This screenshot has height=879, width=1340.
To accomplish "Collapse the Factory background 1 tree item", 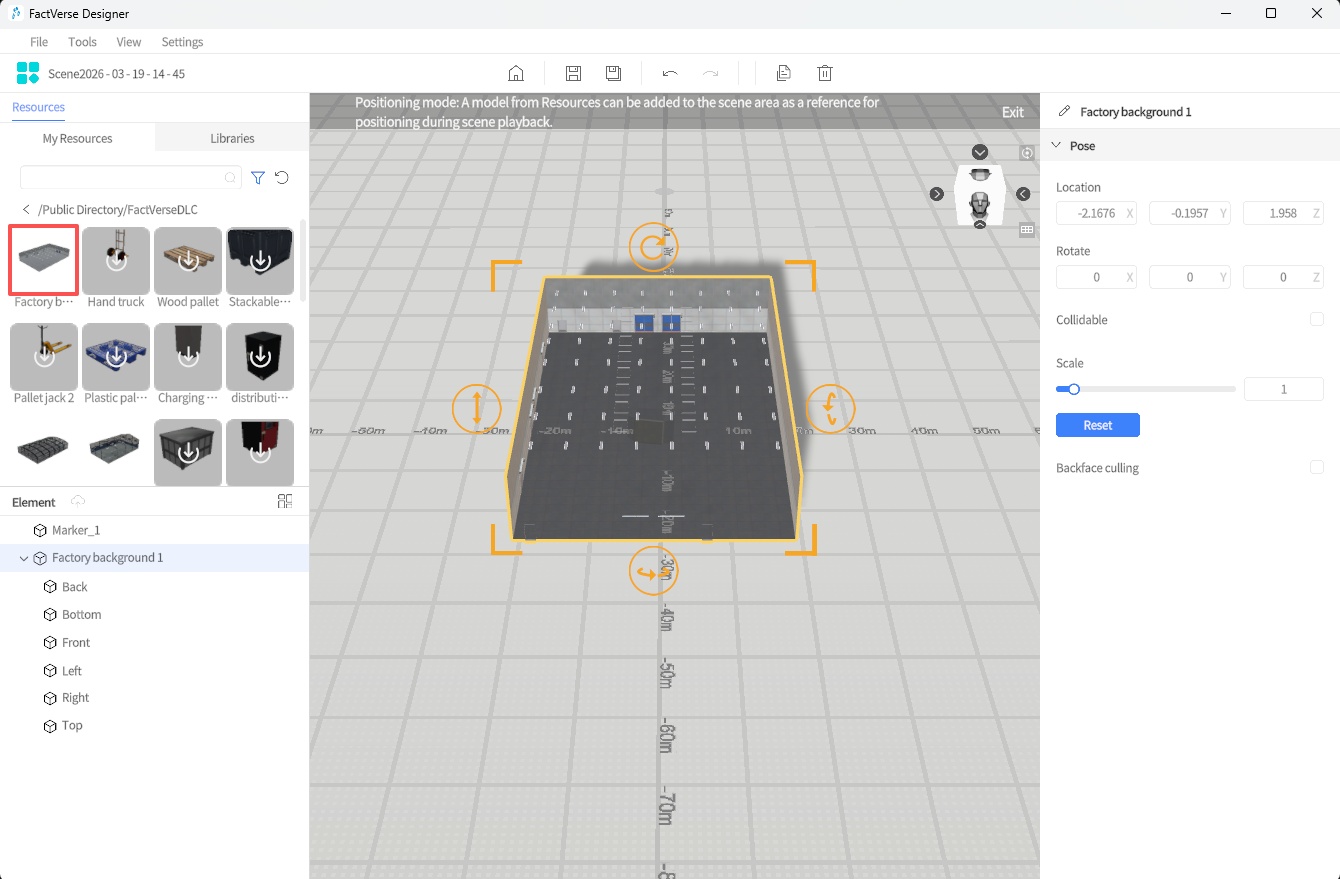I will click(25, 558).
